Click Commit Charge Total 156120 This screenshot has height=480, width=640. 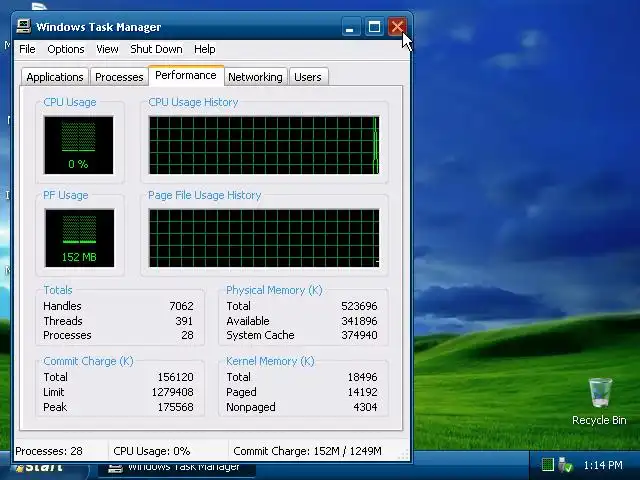(176, 377)
